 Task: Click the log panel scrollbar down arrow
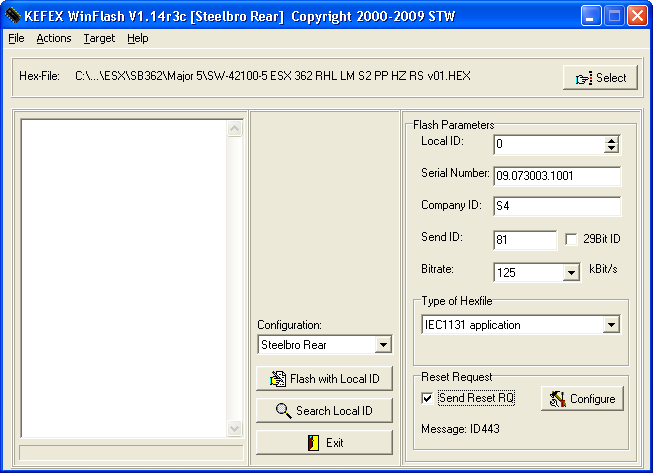235,429
